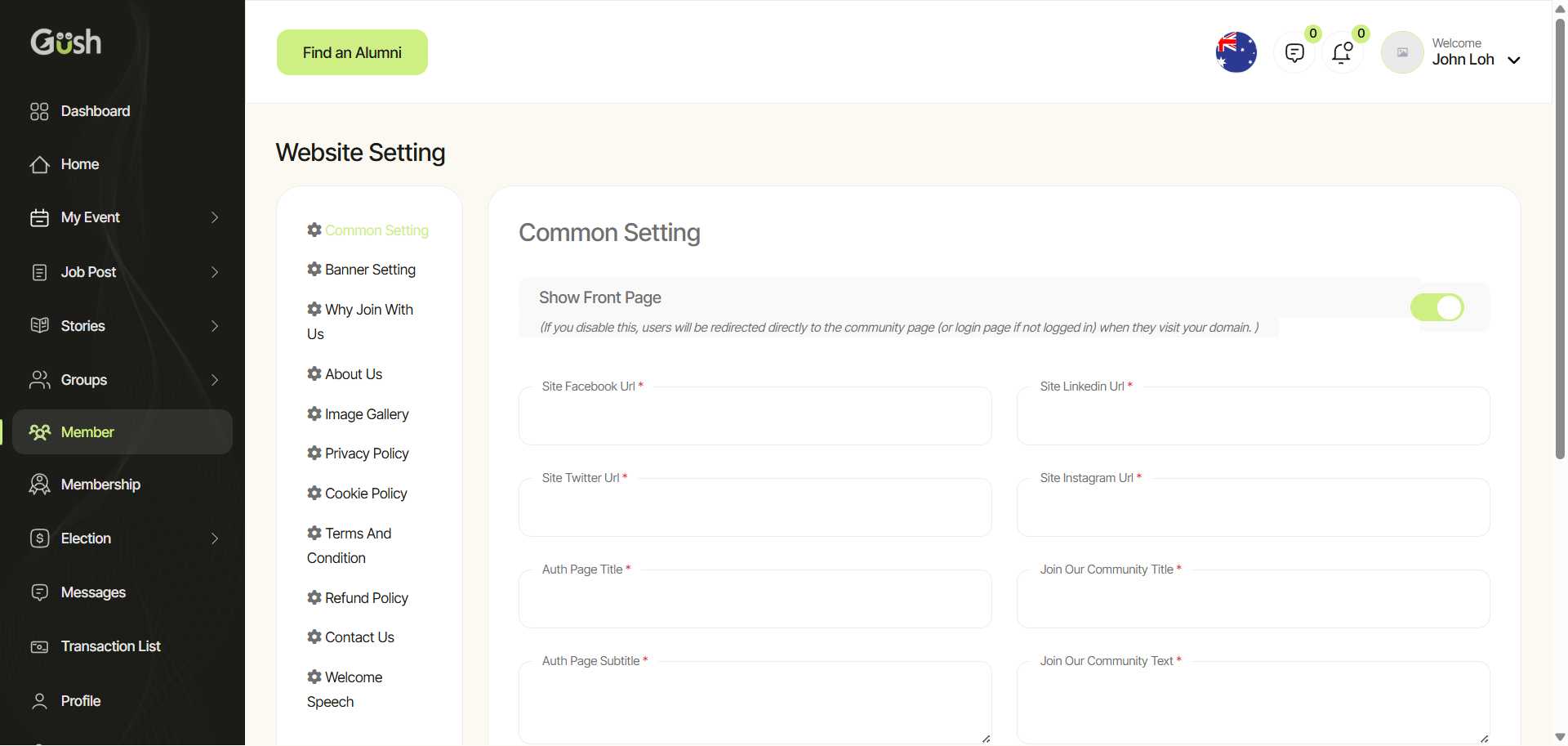This screenshot has height=746, width=1568.
Task: Click the Gush logo
Action: 66,42
